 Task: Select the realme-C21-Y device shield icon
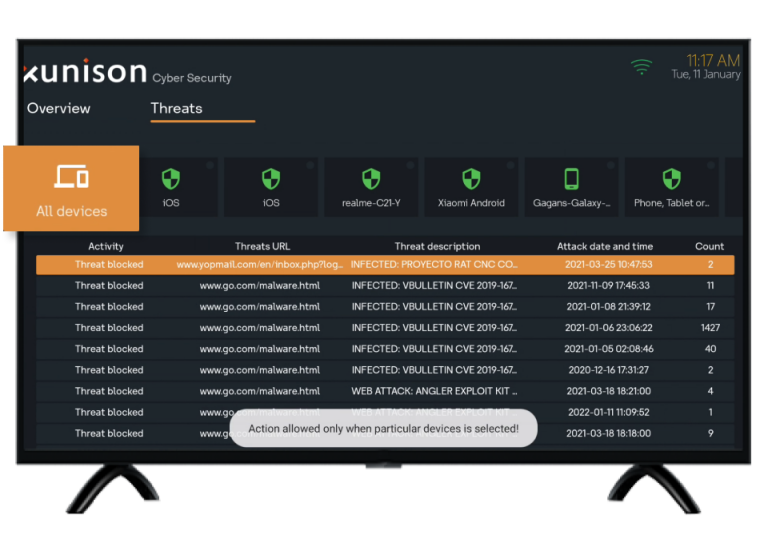coord(371,179)
